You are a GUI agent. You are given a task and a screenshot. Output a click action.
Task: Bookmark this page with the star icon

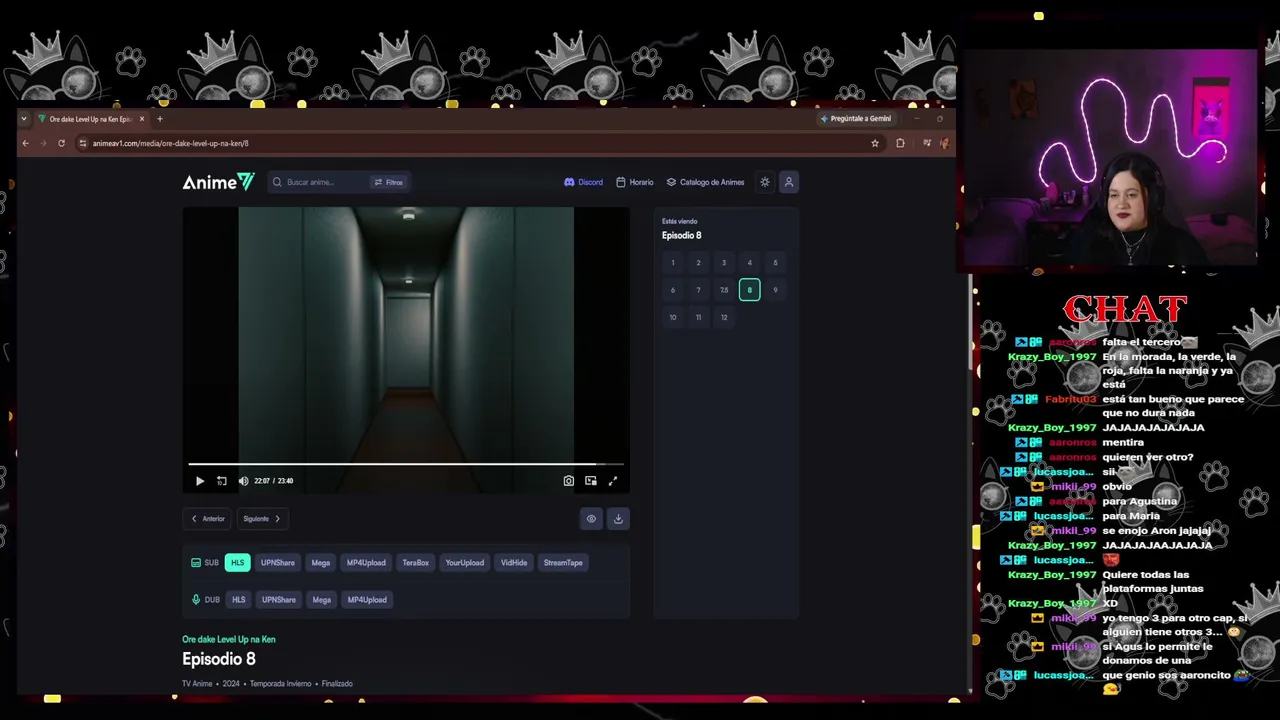point(875,143)
